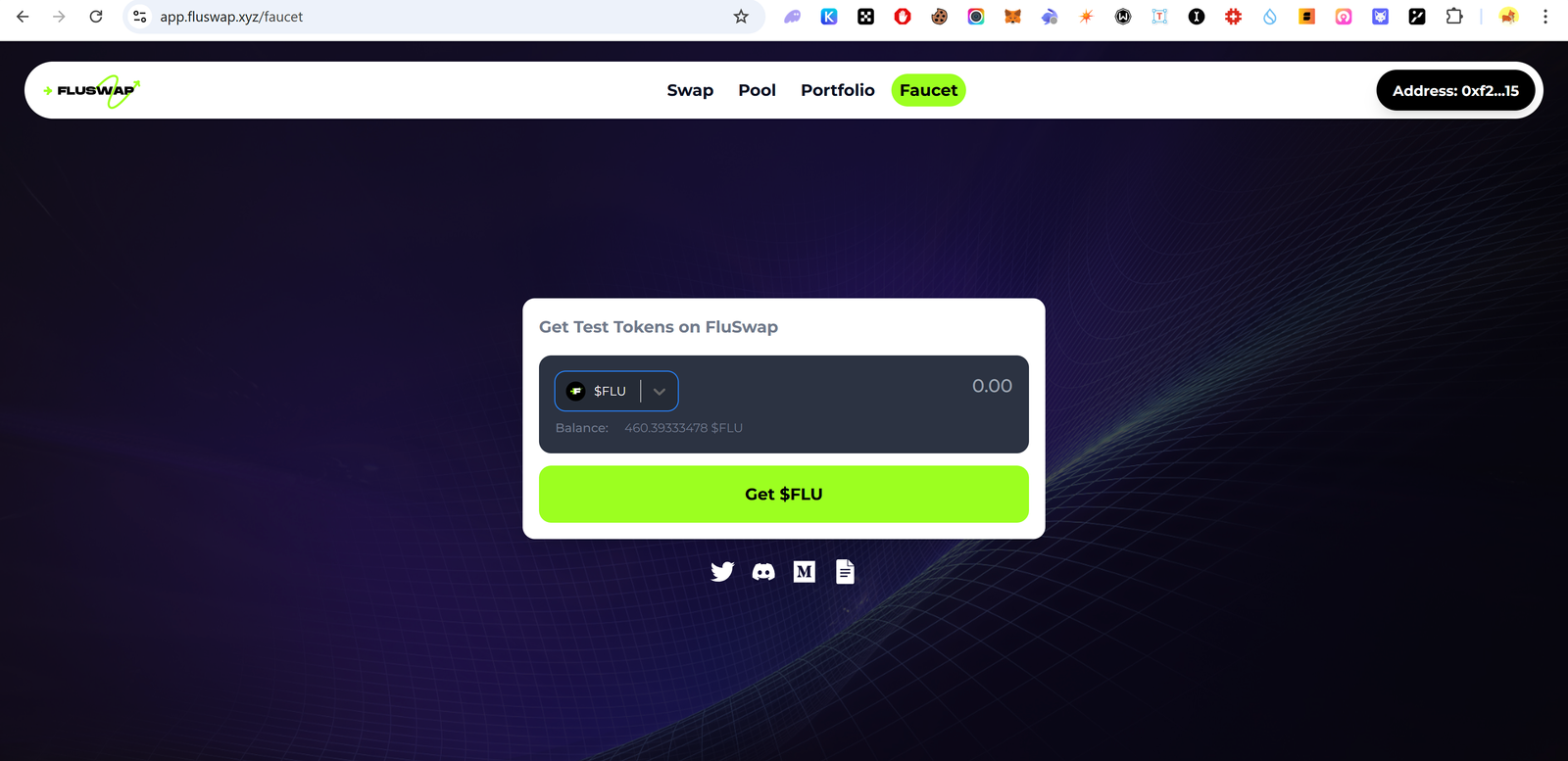Image resolution: width=1568 pixels, height=761 pixels.
Task: Open the documentation page icon
Action: pos(845,571)
